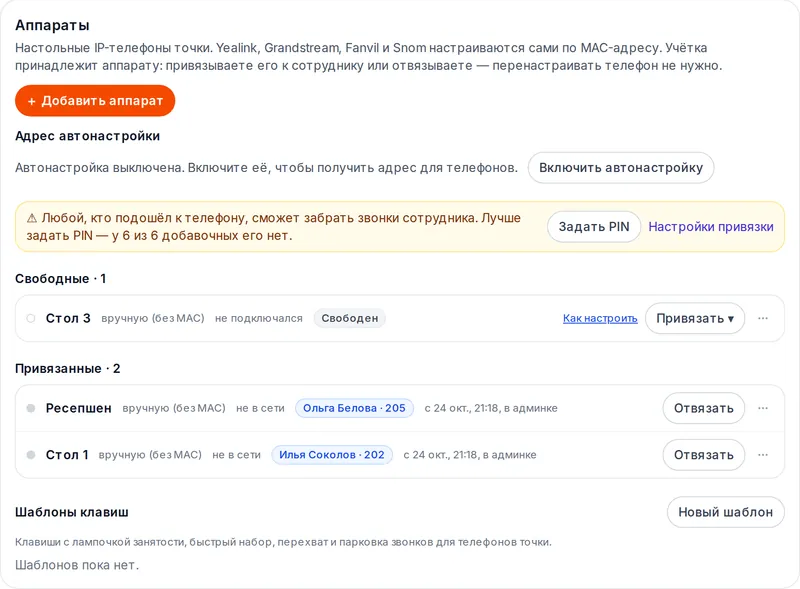This screenshot has height=589, width=800.
Task: Click the Шаблоны клавиш heading
Action: point(71,512)
